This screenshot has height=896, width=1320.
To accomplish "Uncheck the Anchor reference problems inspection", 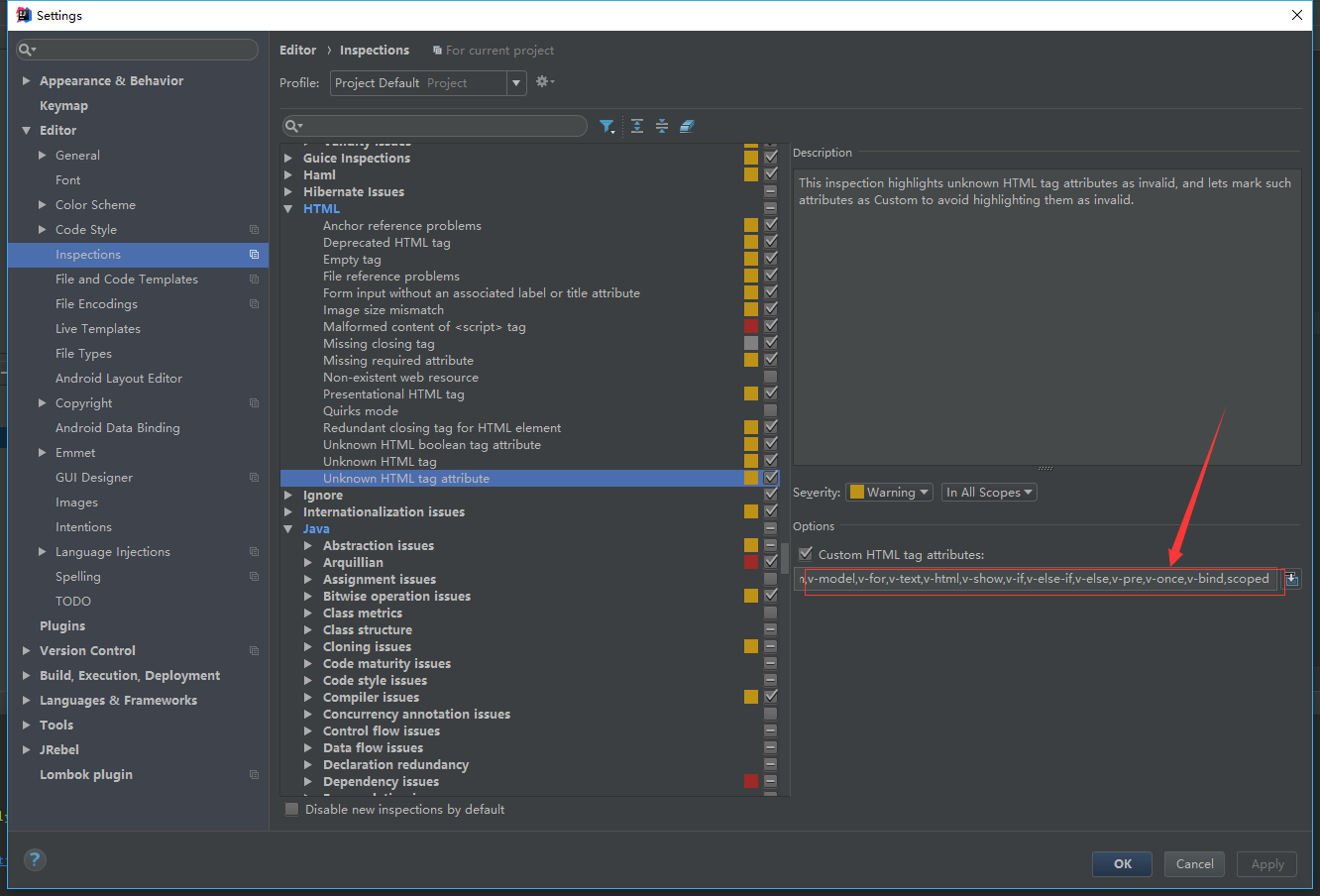I will tap(771, 225).
